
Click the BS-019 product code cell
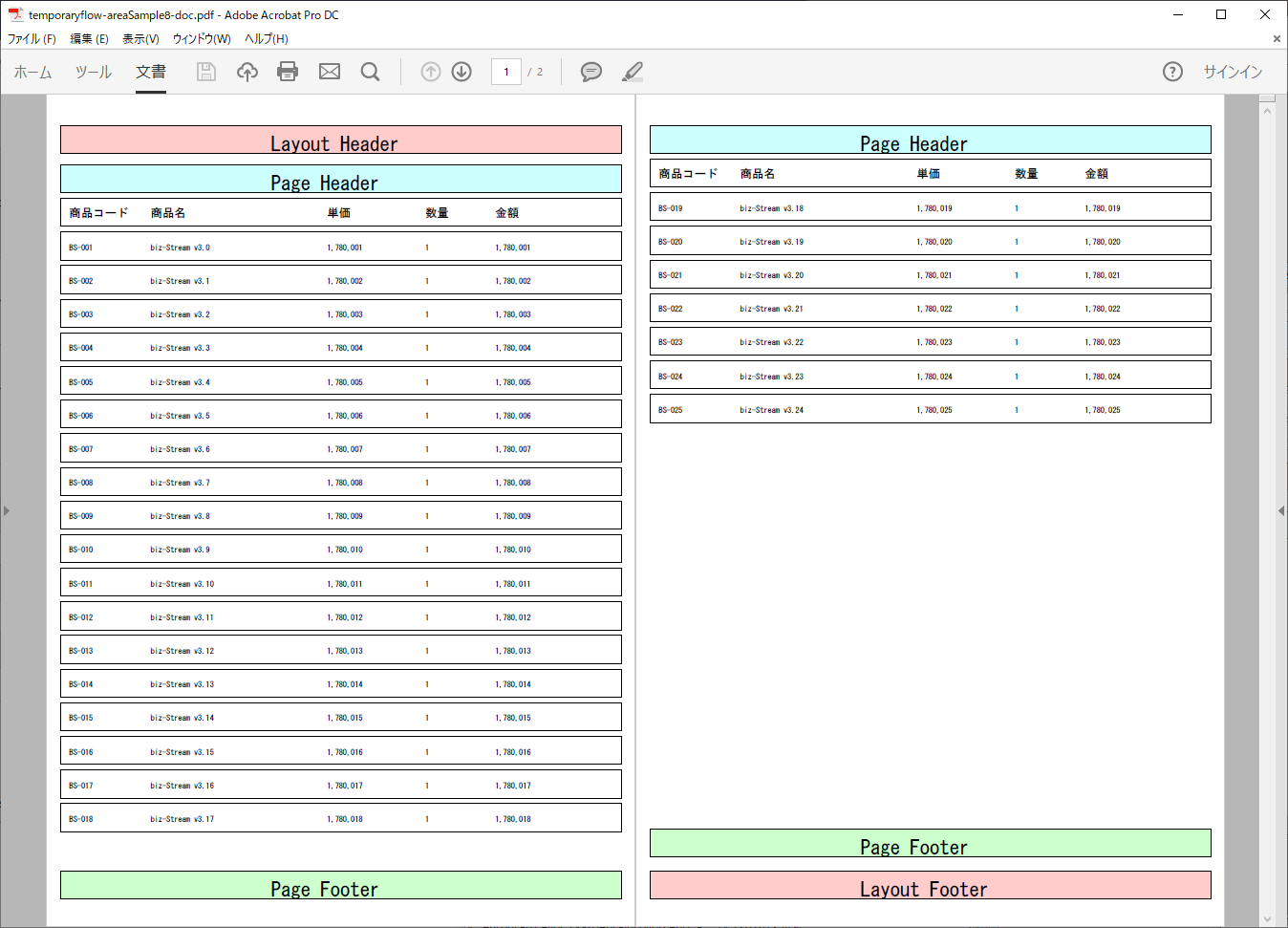tap(670, 208)
